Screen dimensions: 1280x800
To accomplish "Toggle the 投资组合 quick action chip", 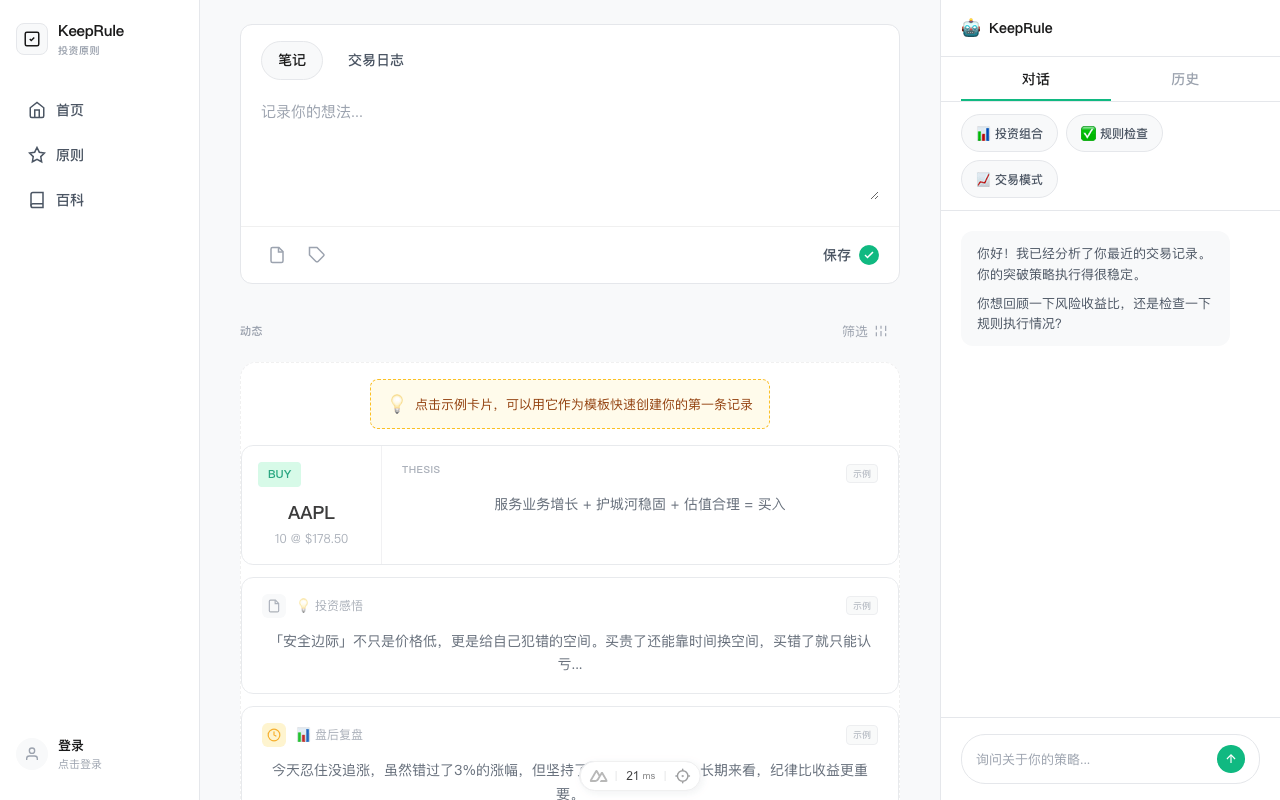I will (x=1009, y=133).
